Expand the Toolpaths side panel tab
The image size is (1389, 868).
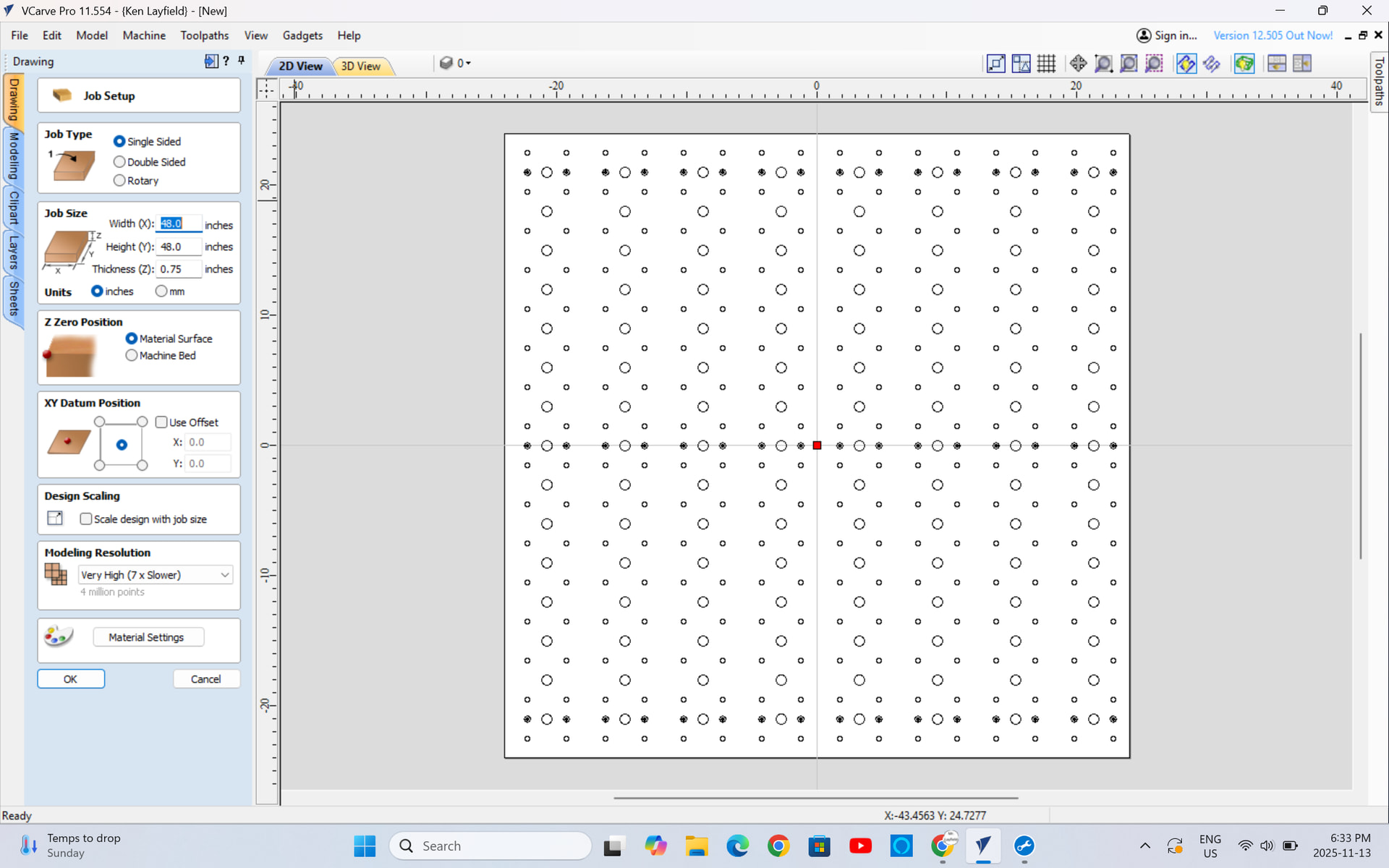(x=1379, y=81)
